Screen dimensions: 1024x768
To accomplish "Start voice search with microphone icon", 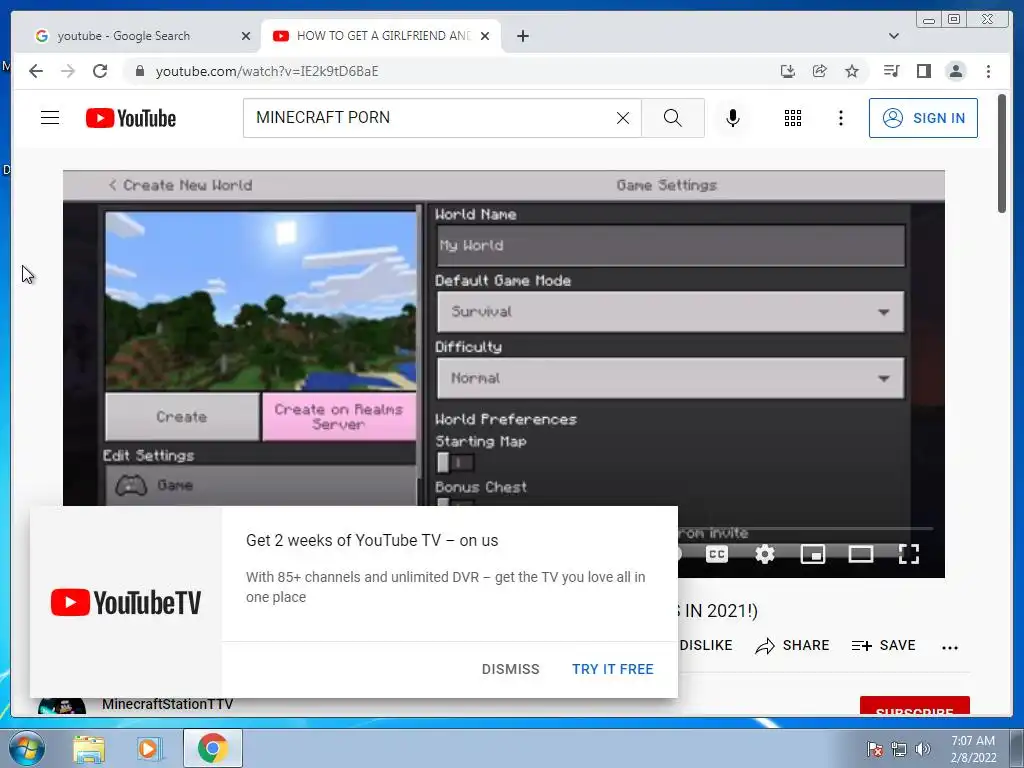I will [x=733, y=118].
